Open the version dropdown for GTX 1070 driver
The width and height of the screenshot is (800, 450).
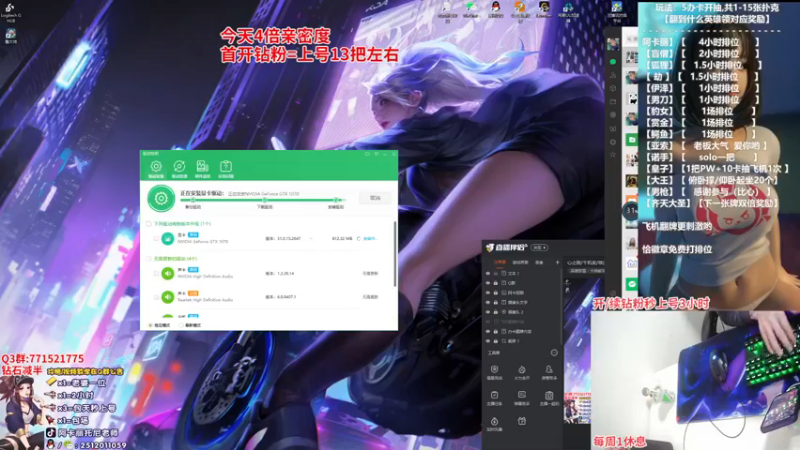point(311,238)
